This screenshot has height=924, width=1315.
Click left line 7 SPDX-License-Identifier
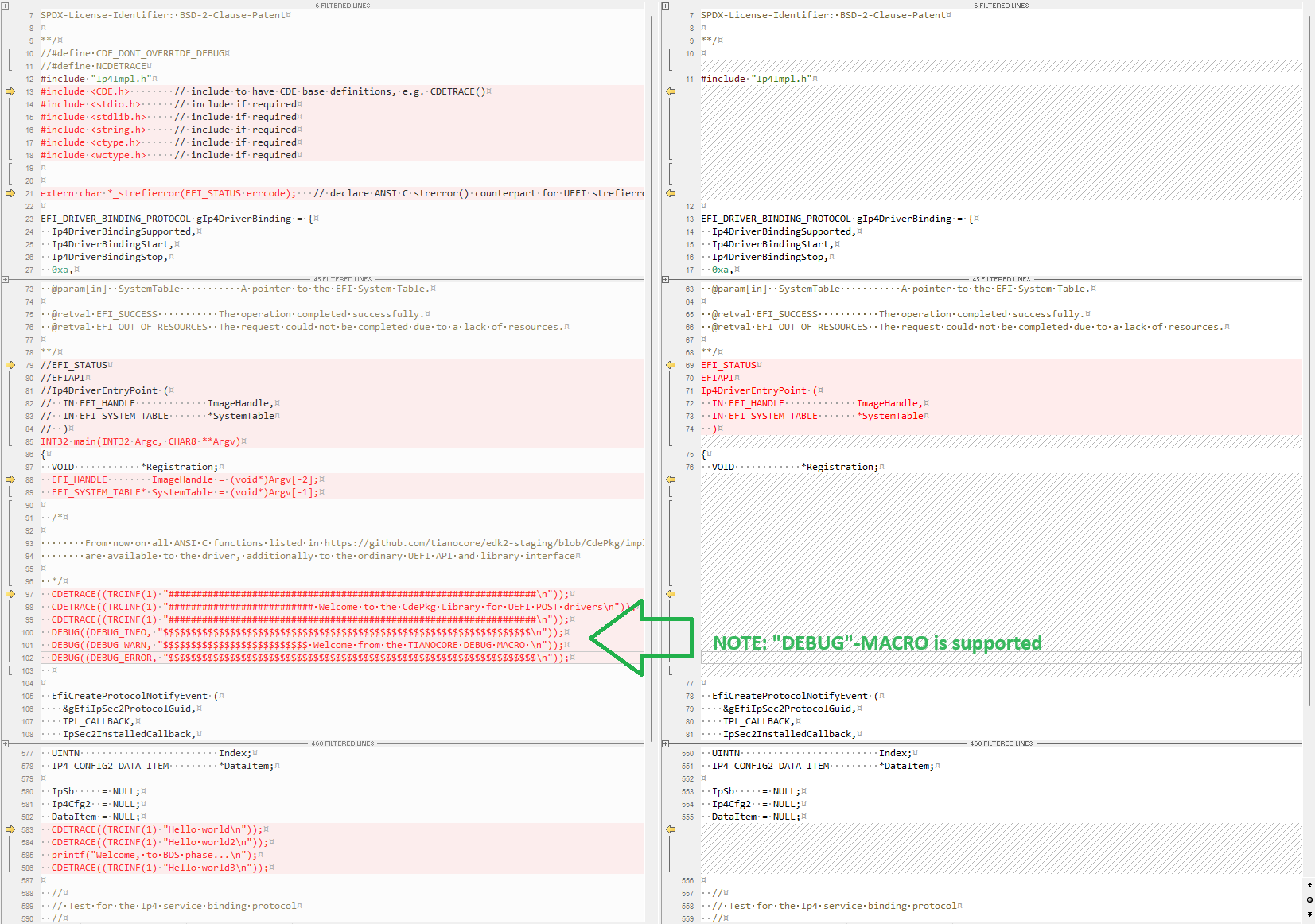pos(165,15)
